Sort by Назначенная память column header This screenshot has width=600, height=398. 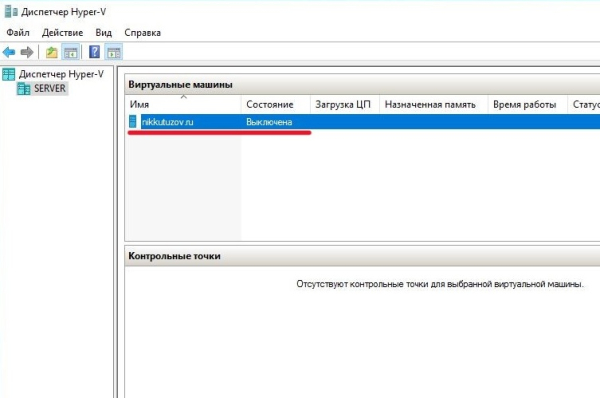click(434, 104)
